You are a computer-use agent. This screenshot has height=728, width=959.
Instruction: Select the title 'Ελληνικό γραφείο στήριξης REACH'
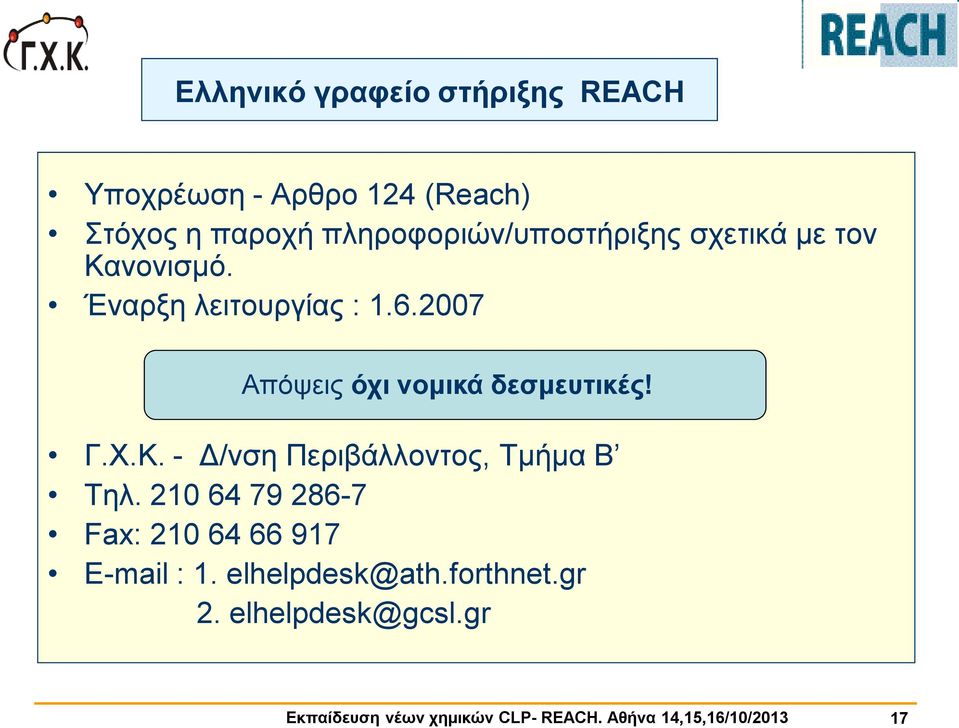click(429, 92)
